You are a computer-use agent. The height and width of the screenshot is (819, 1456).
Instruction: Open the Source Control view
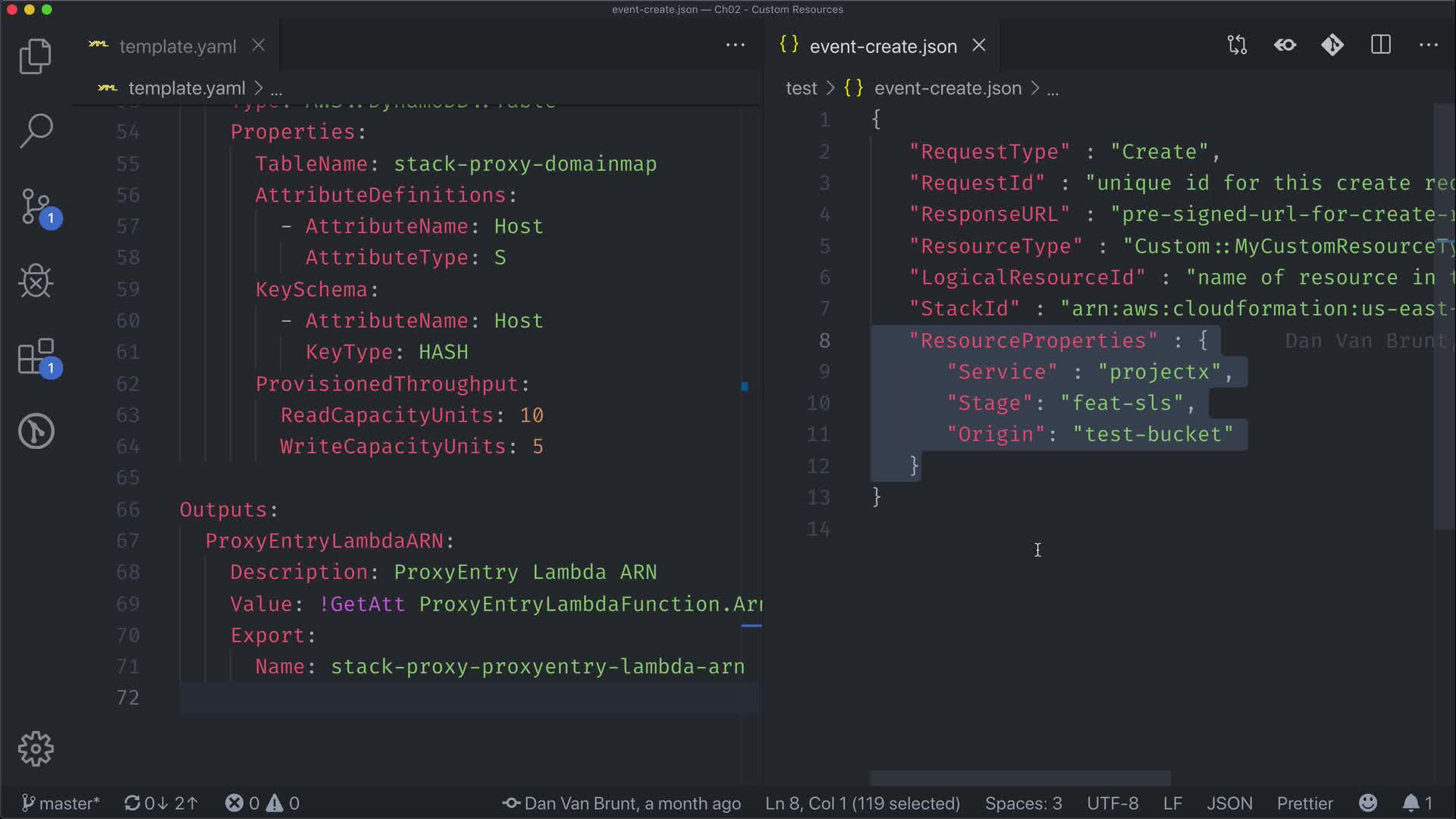pyautogui.click(x=35, y=206)
